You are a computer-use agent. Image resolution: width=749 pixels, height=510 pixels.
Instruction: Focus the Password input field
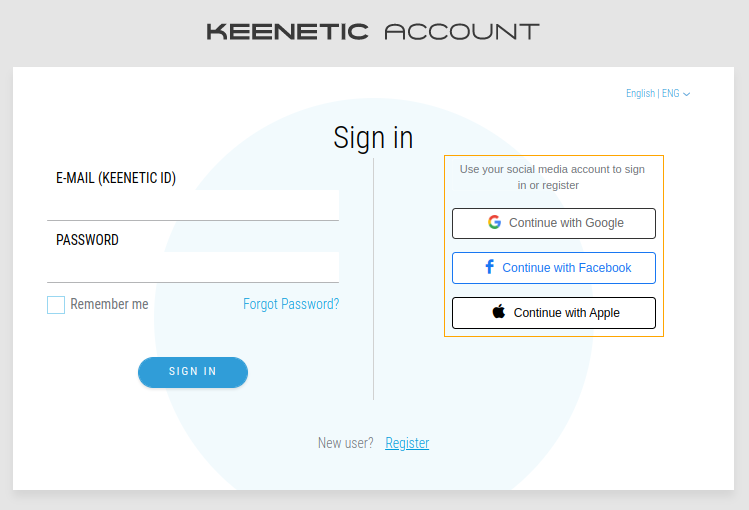(x=193, y=267)
